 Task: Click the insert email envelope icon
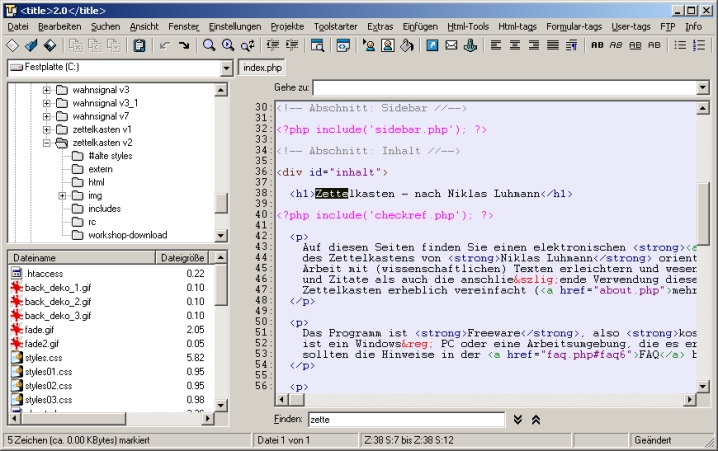click(451, 45)
